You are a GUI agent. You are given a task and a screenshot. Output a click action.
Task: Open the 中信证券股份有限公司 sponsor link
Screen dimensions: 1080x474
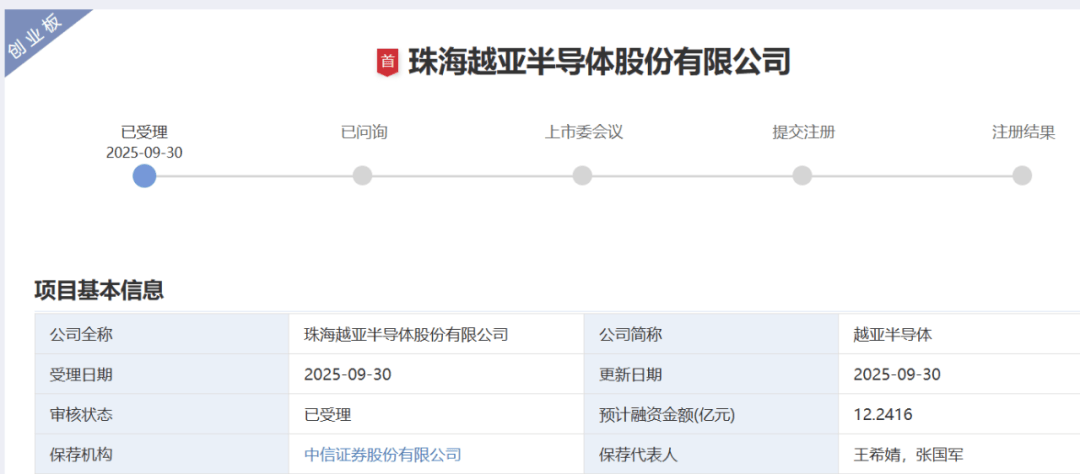click(383, 454)
